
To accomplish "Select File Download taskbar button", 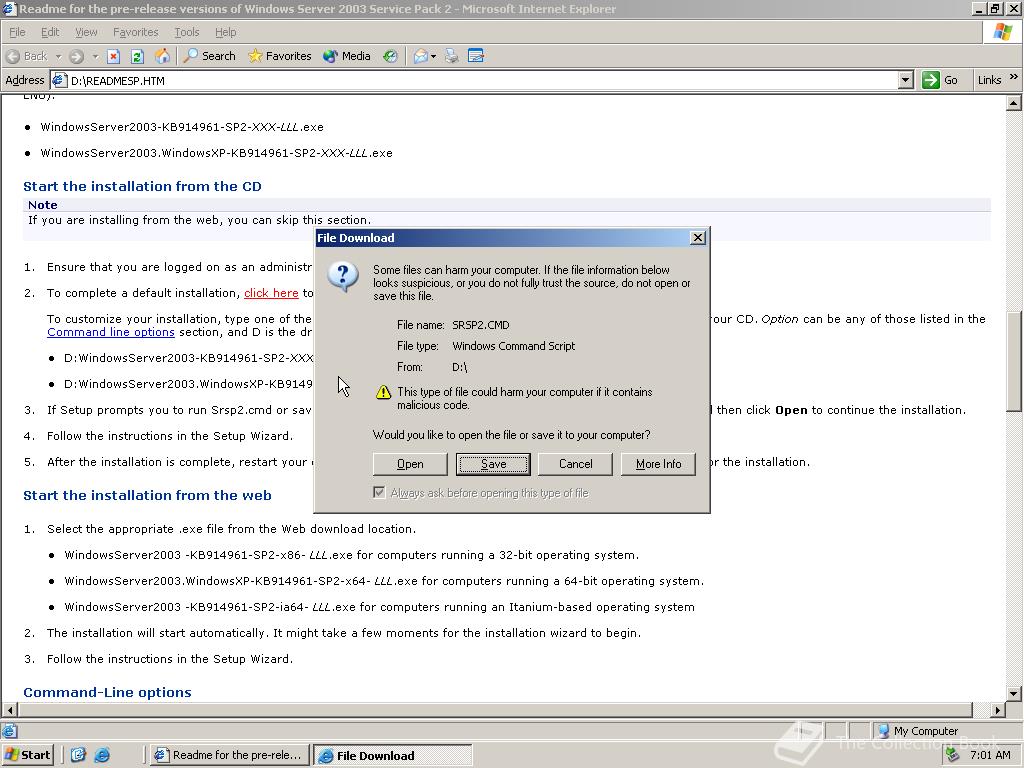I will 392,755.
